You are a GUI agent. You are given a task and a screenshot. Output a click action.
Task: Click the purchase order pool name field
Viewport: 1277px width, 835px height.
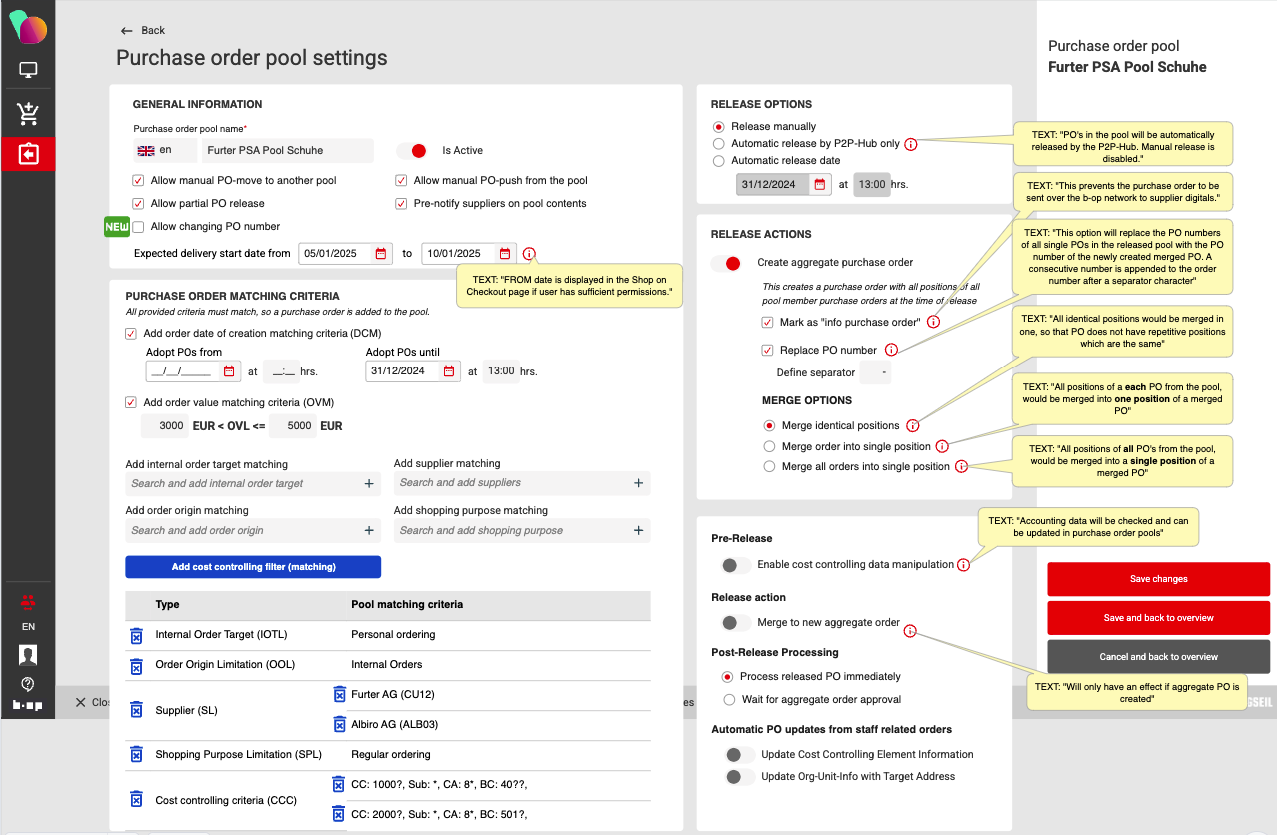tap(286, 151)
